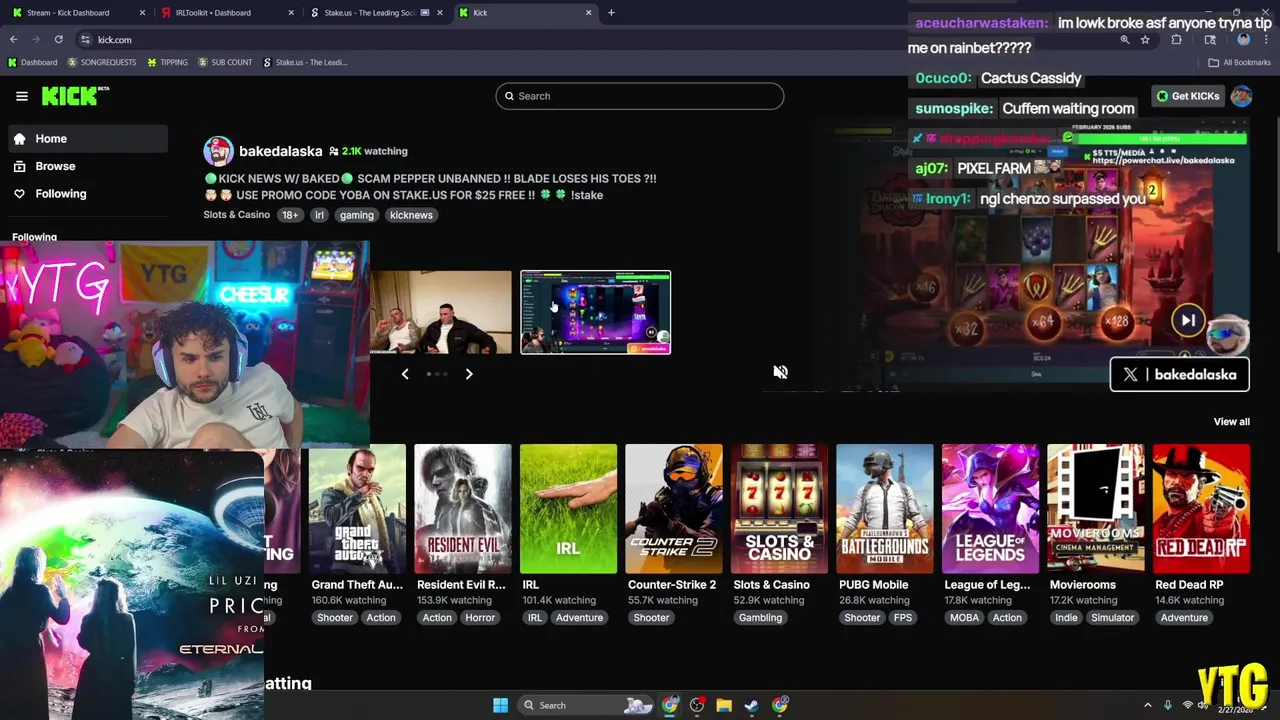
Task: Click View all categories
Action: pyautogui.click(x=1231, y=422)
